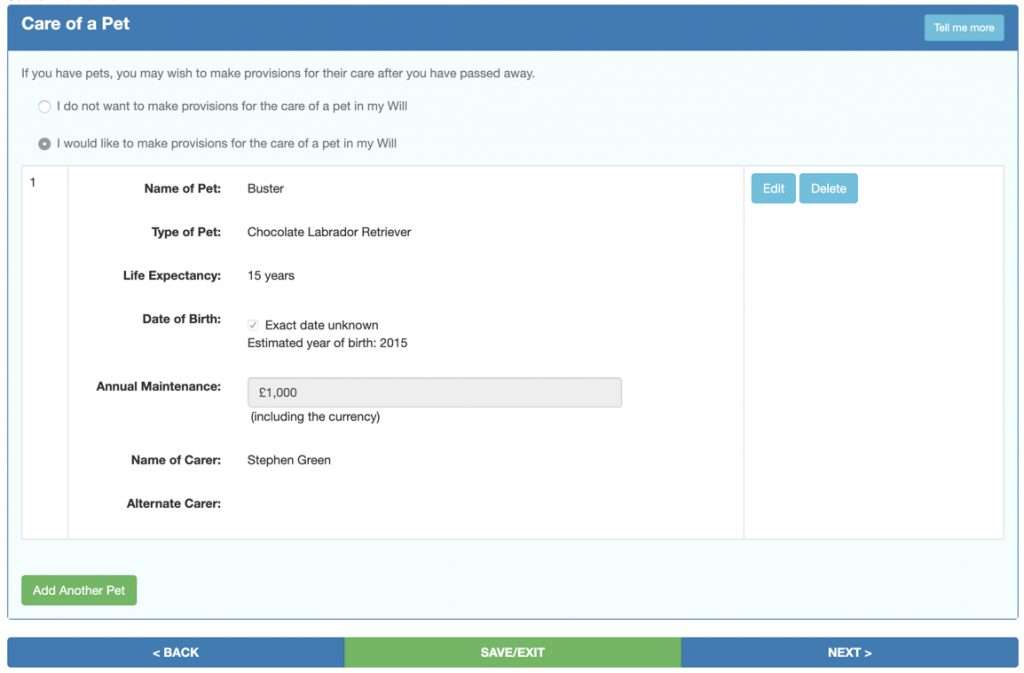The width and height of the screenshot is (1024, 673).
Task: Add Another Pet to the will
Action: tap(79, 590)
